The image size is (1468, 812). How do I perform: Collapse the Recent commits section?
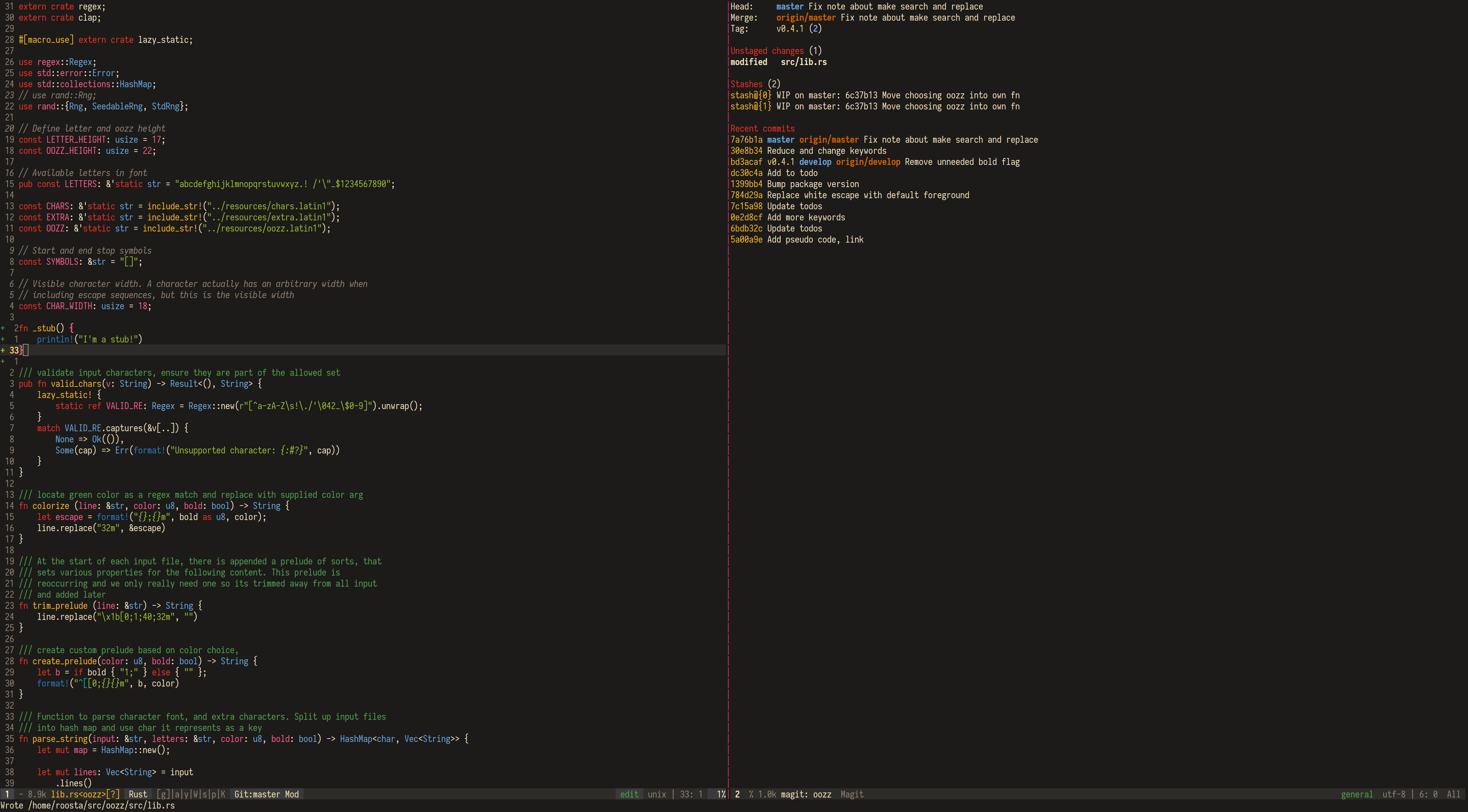coord(762,128)
